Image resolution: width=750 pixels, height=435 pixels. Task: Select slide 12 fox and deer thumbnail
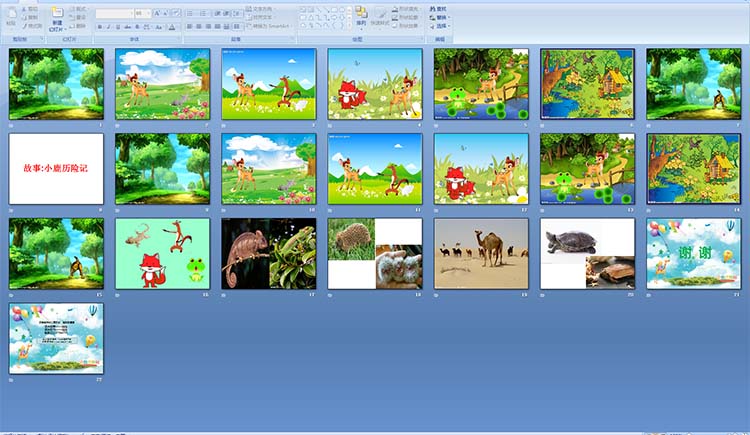481,169
